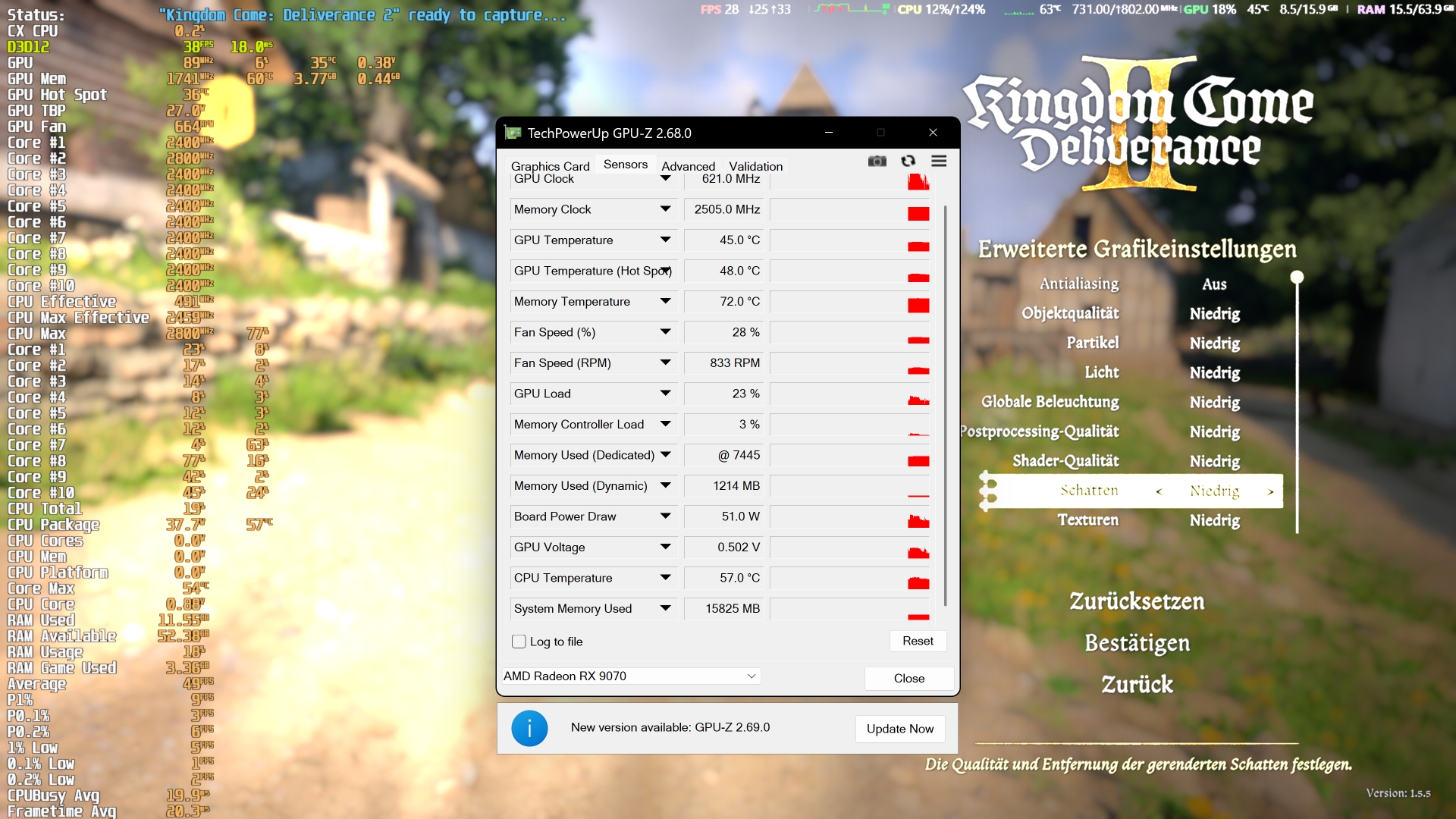This screenshot has width=1456, height=819.
Task: Click the left arrow for Schatten setting
Action: coord(1159,491)
